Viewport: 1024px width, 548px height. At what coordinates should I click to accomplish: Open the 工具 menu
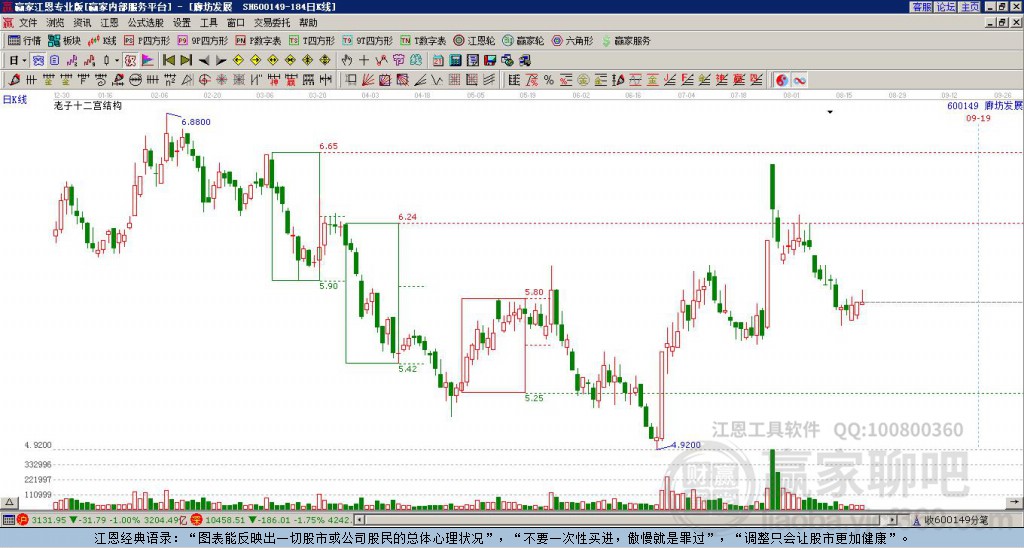(x=209, y=23)
